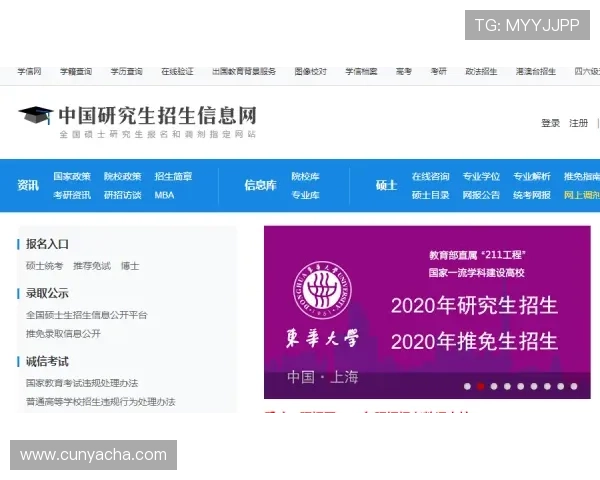
Task: Open 网报公告 nav item
Action: [x=481, y=195]
